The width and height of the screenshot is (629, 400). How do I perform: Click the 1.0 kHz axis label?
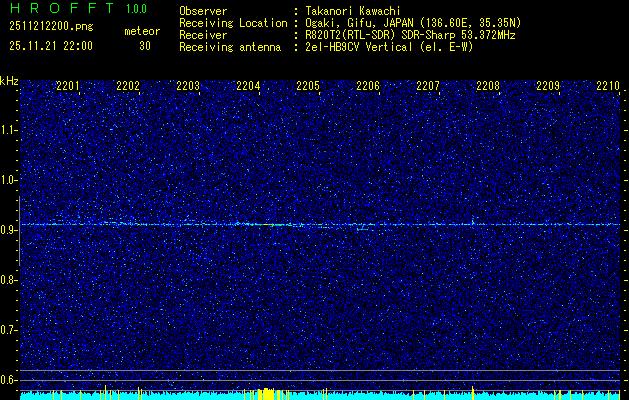[8, 181]
